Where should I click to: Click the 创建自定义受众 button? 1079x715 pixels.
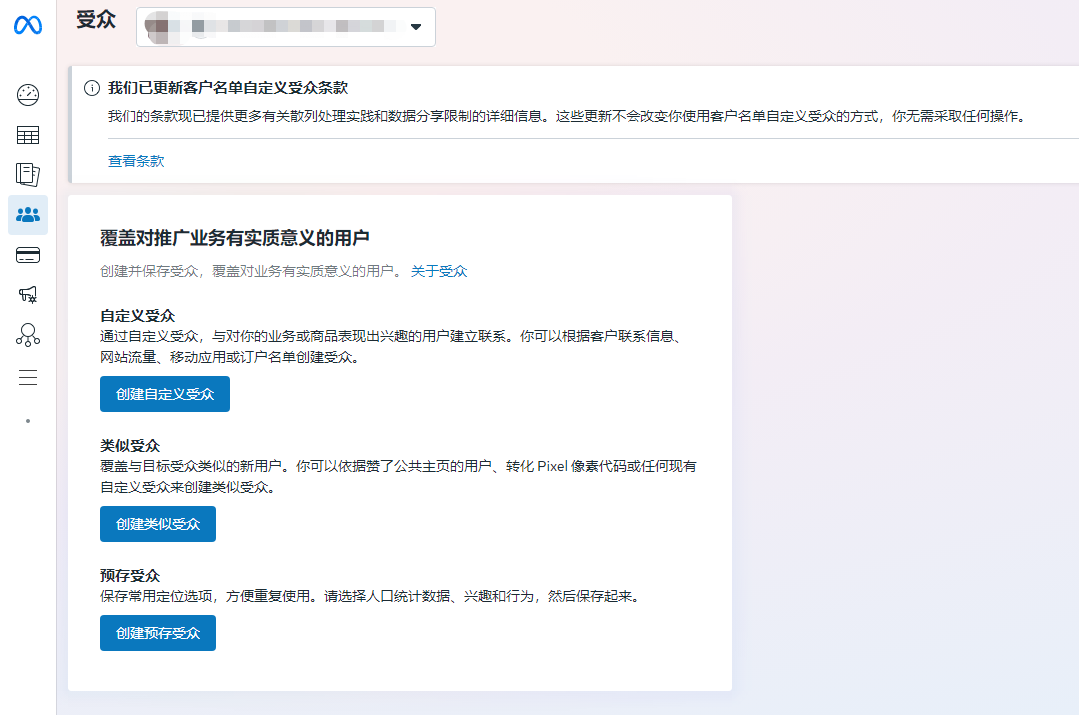tap(164, 394)
